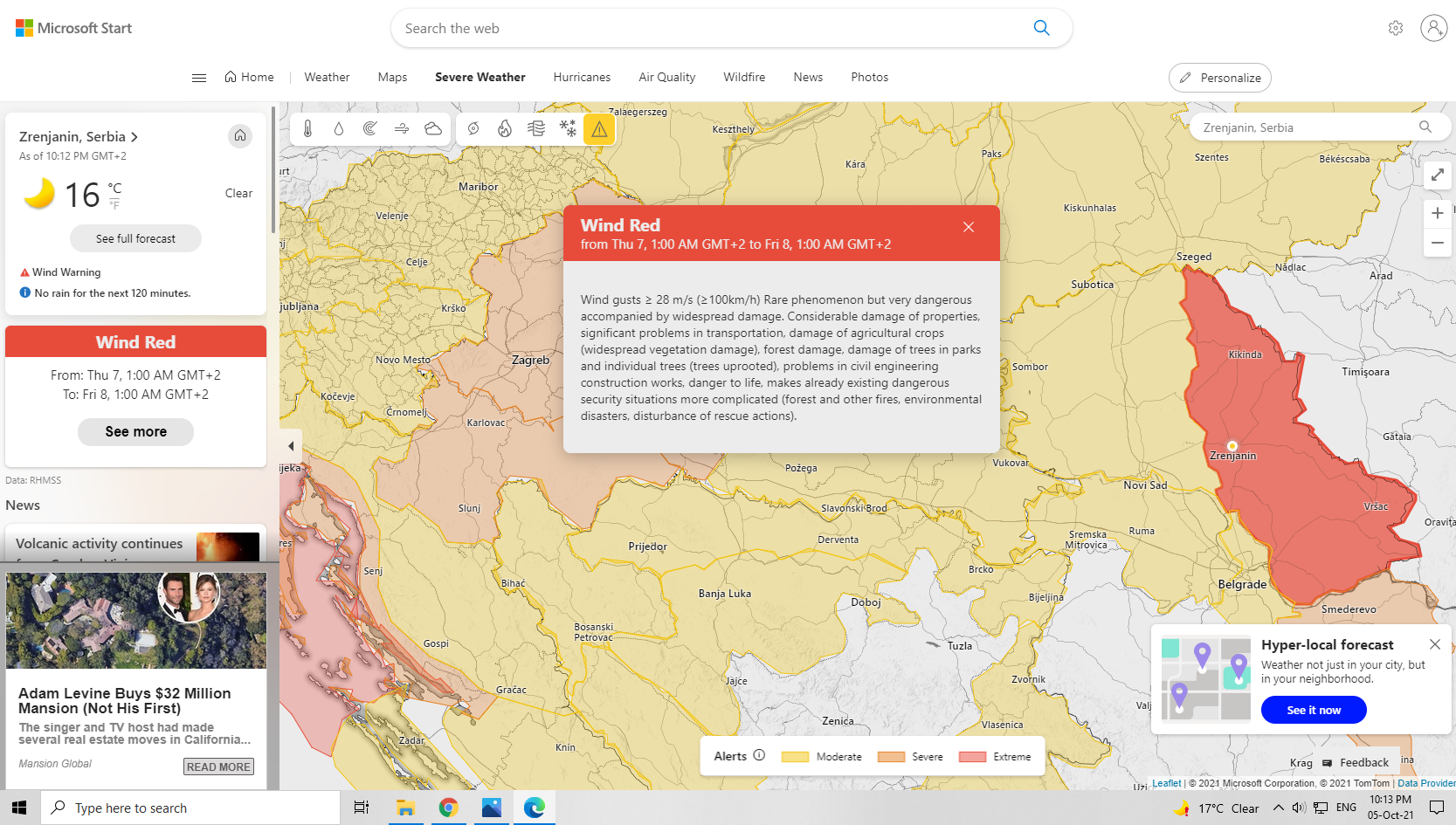Select the hurricane tracker map layer

[x=473, y=129]
